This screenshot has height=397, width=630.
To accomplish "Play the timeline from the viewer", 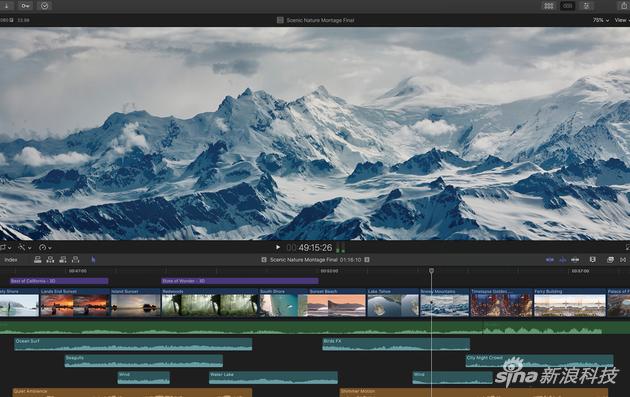I will (278, 248).
